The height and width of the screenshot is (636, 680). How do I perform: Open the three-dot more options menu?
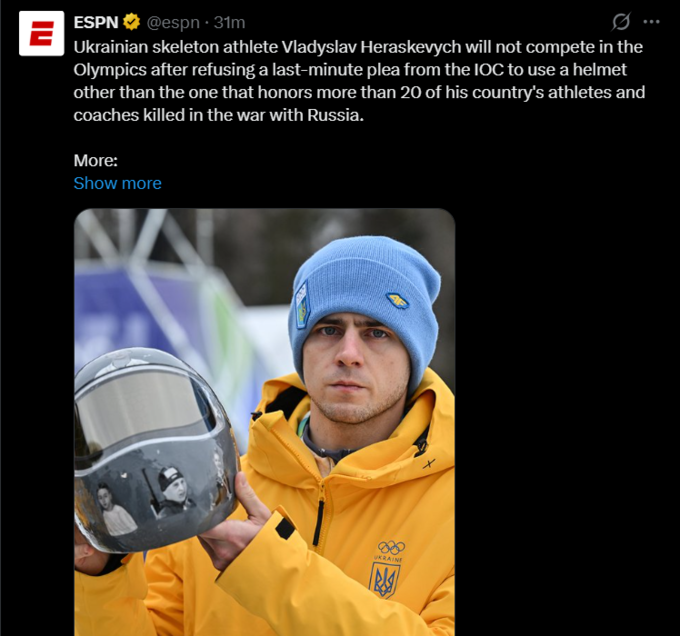click(x=651, y=22)
